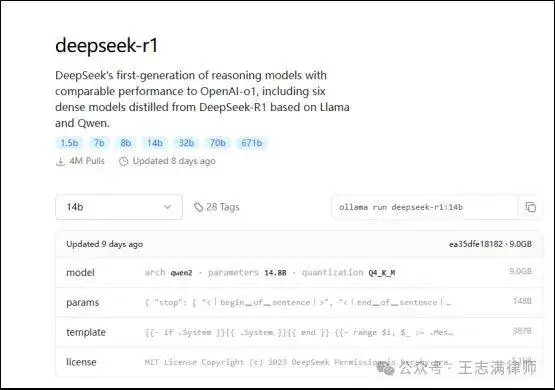
Task: Click the Q4_K_M quantization value
Action: pyautogui.click(x=382, y=273)
